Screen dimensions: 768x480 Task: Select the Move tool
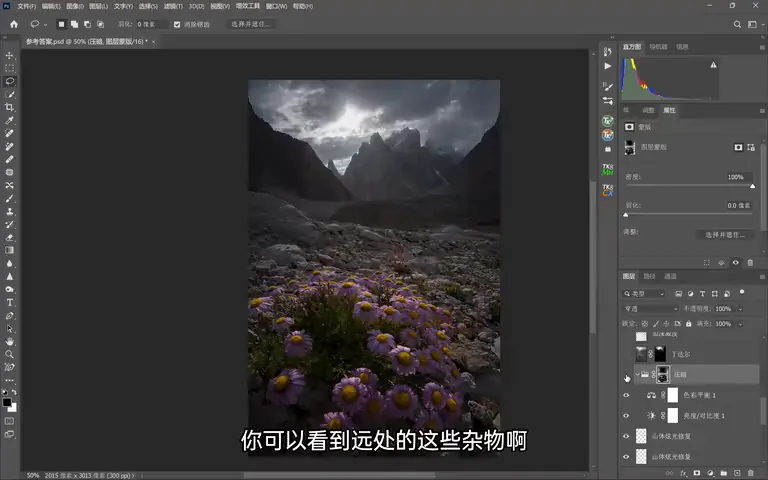[x=9, y=55]
